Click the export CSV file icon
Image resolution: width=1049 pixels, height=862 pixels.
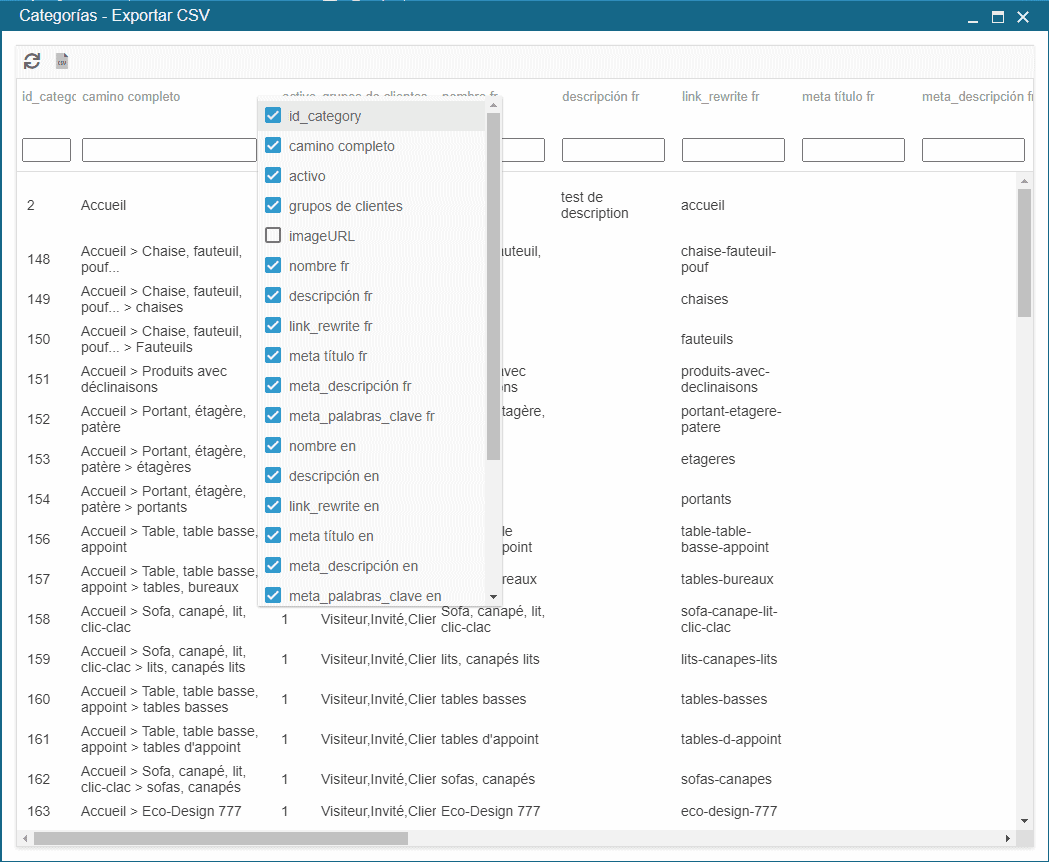coord(62,61)
